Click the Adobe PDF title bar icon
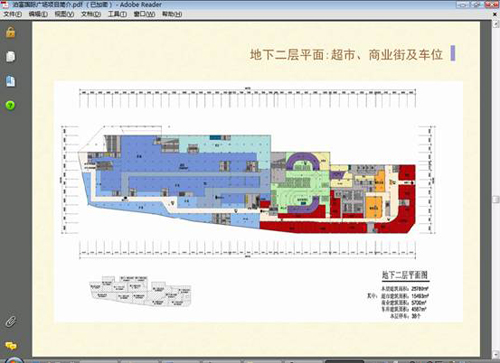Image resolution: width=500 pixels, height=363 pixels. pyautogui.click(x=5, y=5)
